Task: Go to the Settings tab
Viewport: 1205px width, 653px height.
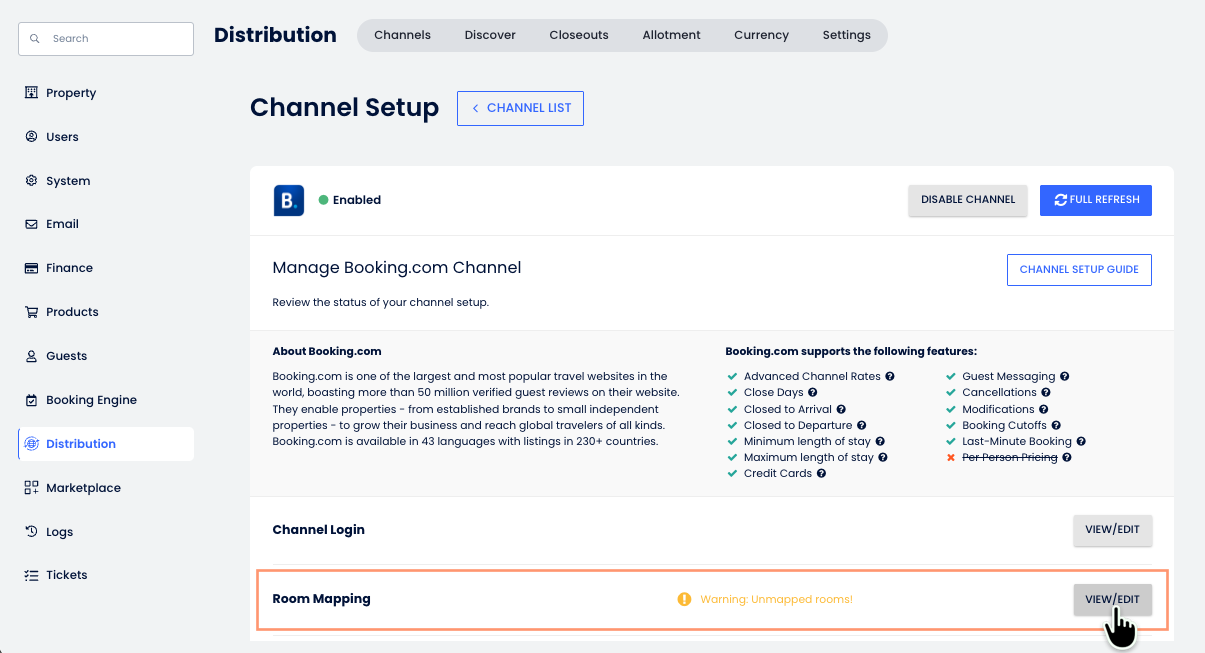Action: [847, 35]
